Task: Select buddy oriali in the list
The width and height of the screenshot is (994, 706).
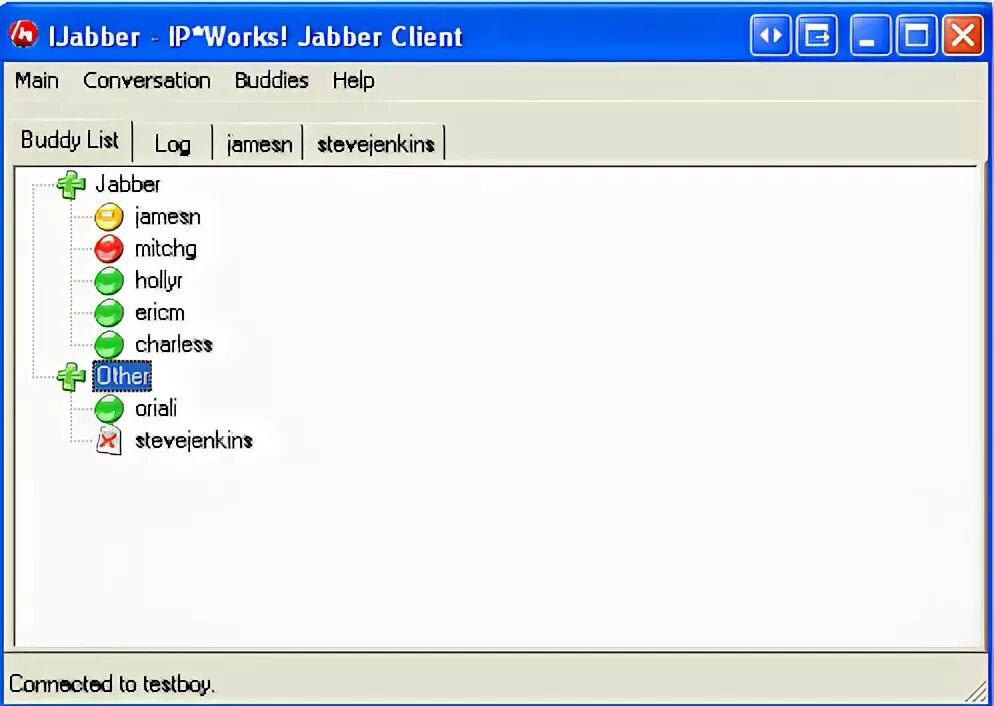Action: point(156,408)
